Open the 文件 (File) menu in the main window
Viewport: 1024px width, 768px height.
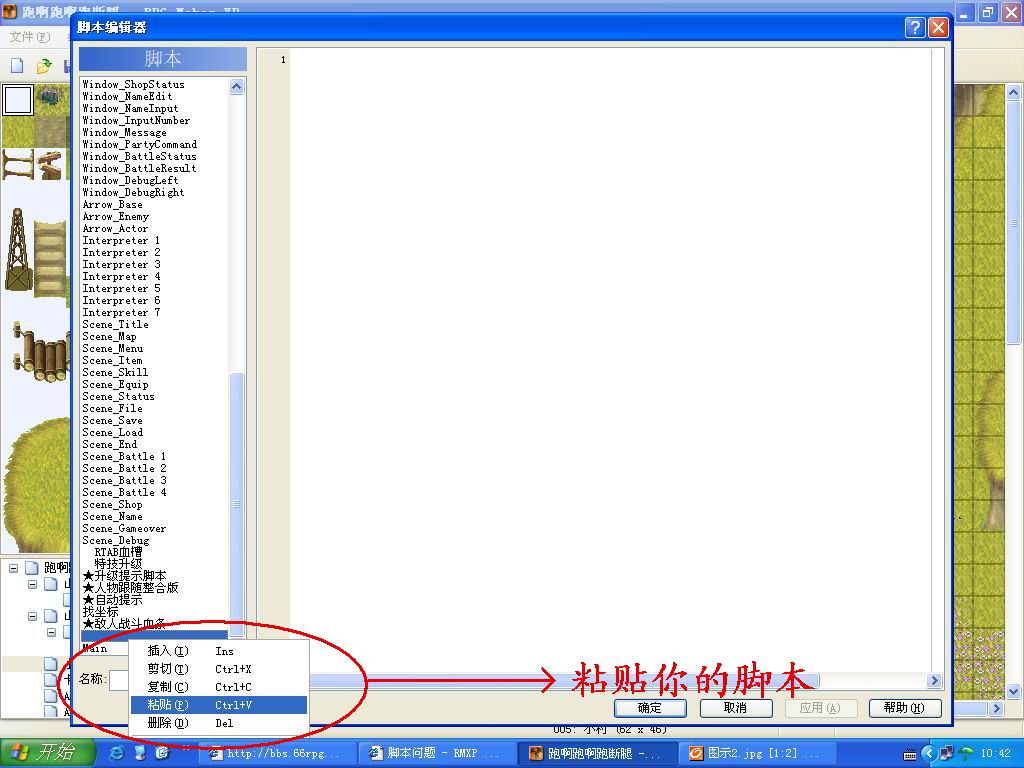29,37
